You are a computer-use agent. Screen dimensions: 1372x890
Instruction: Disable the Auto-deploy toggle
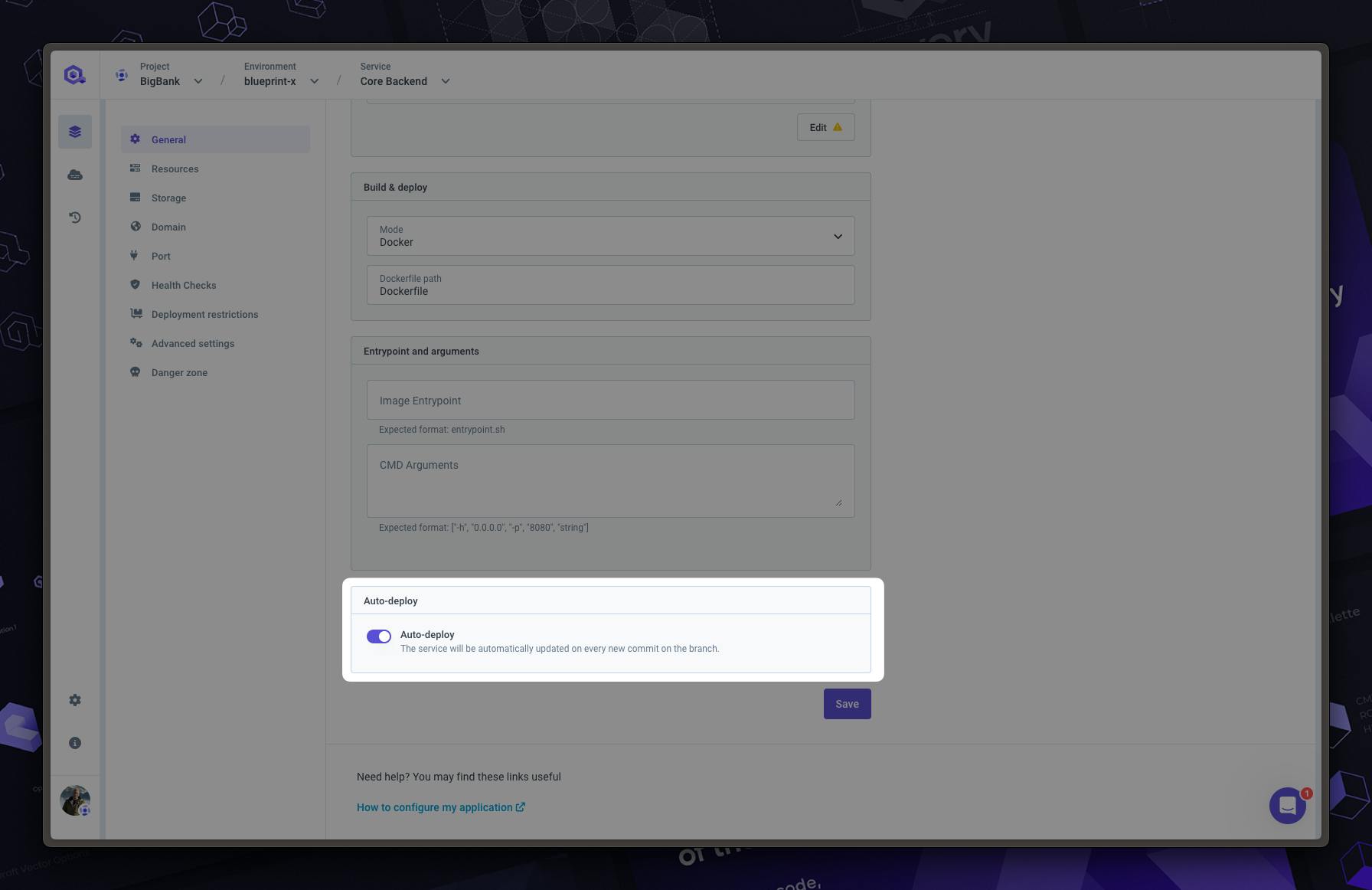(x=379, y=636)
